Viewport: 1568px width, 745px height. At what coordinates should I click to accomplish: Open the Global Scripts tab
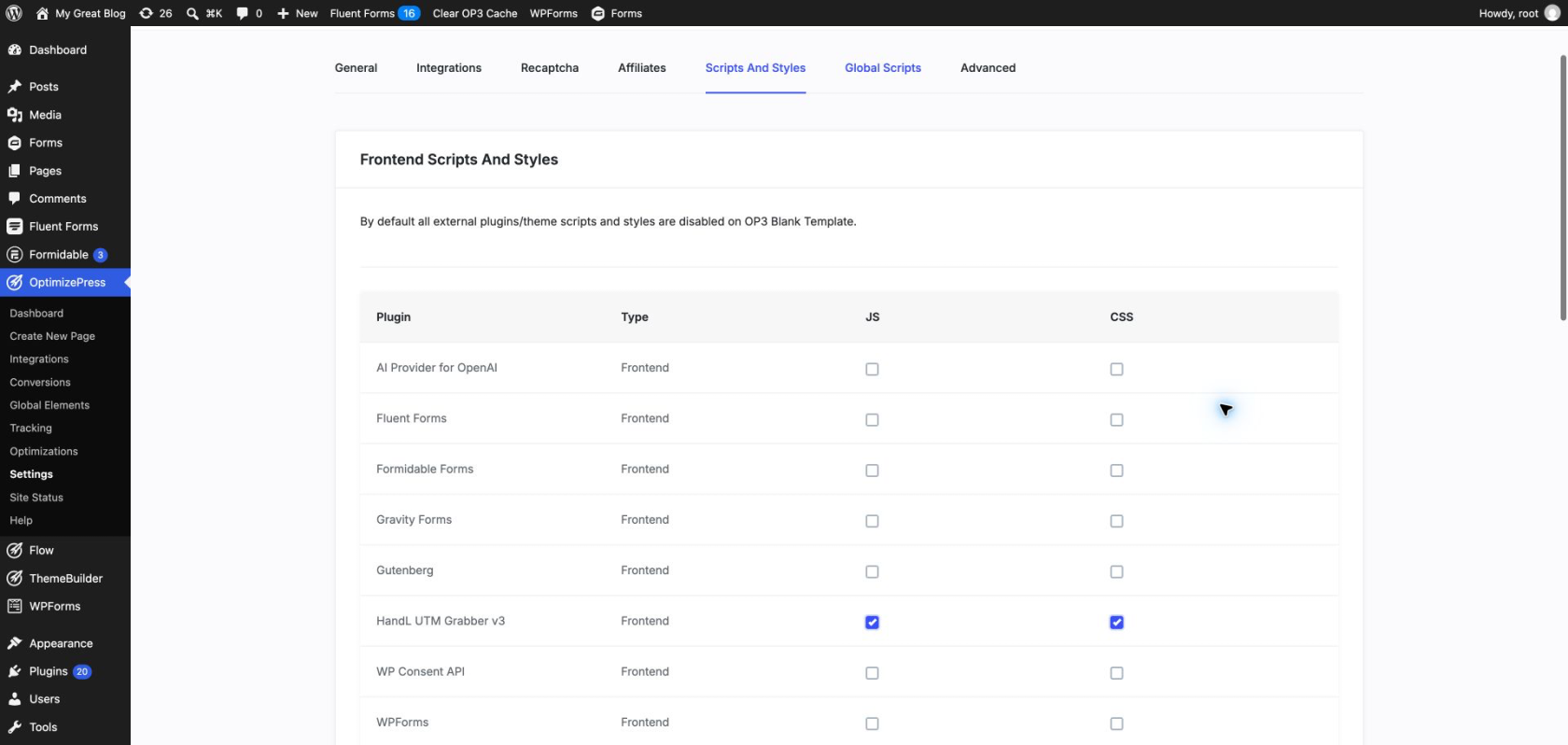click(x=883, y=68)
